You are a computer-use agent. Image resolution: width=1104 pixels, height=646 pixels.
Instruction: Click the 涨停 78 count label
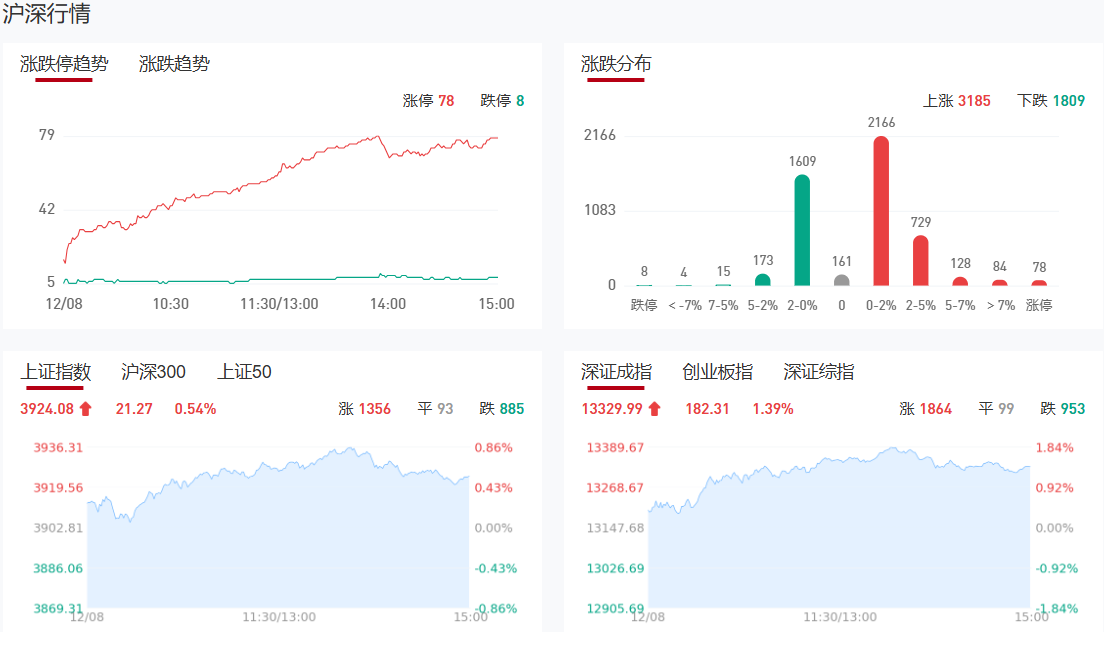[x=428, y=100]
